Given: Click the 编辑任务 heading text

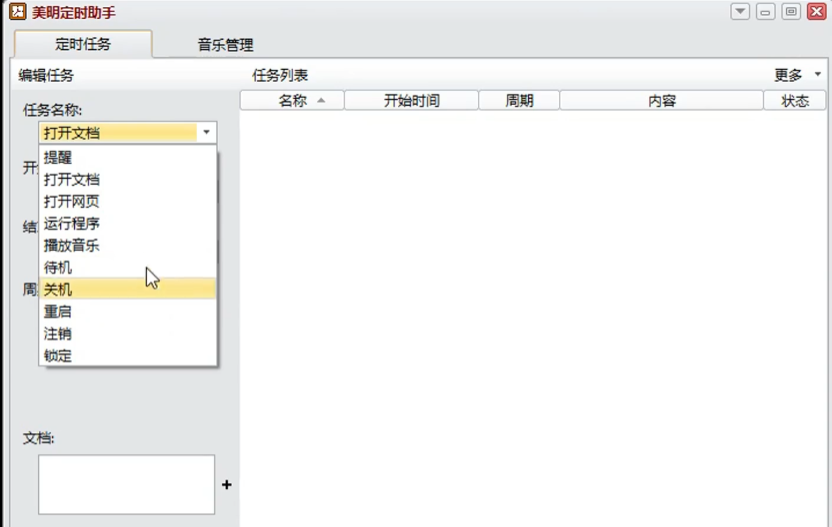Looking at the screenshot, I should [46, 75].
